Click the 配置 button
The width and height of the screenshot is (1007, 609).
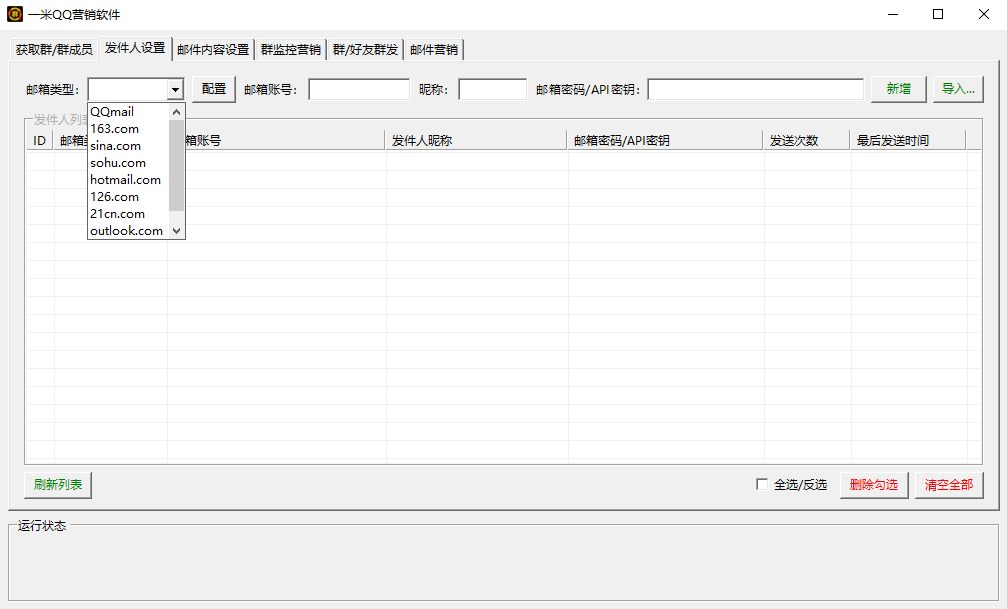pyautogui.click(x=214, y=89)
